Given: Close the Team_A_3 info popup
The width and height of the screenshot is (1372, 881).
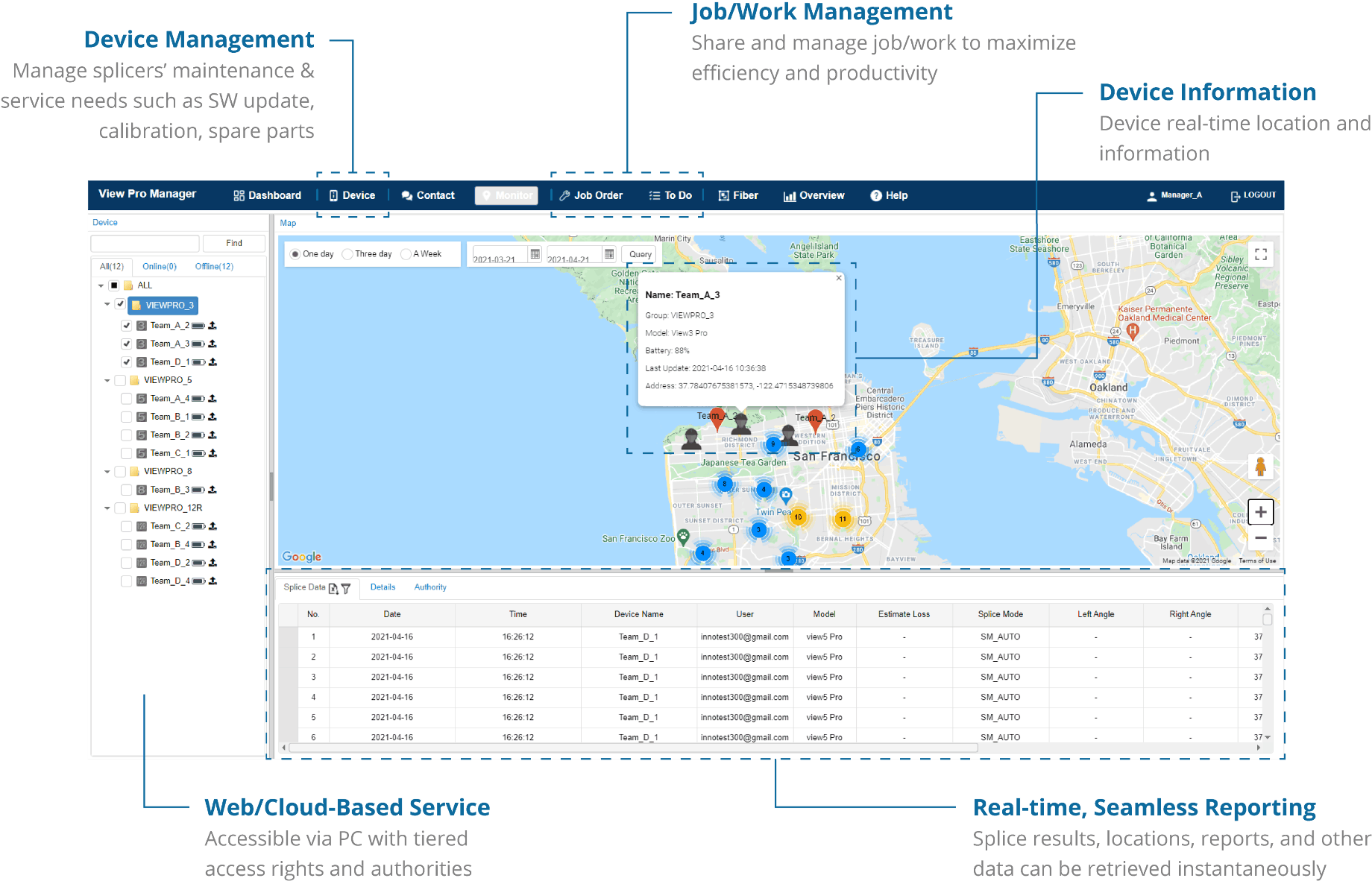Looking at the screenshot, I should 839,278.
